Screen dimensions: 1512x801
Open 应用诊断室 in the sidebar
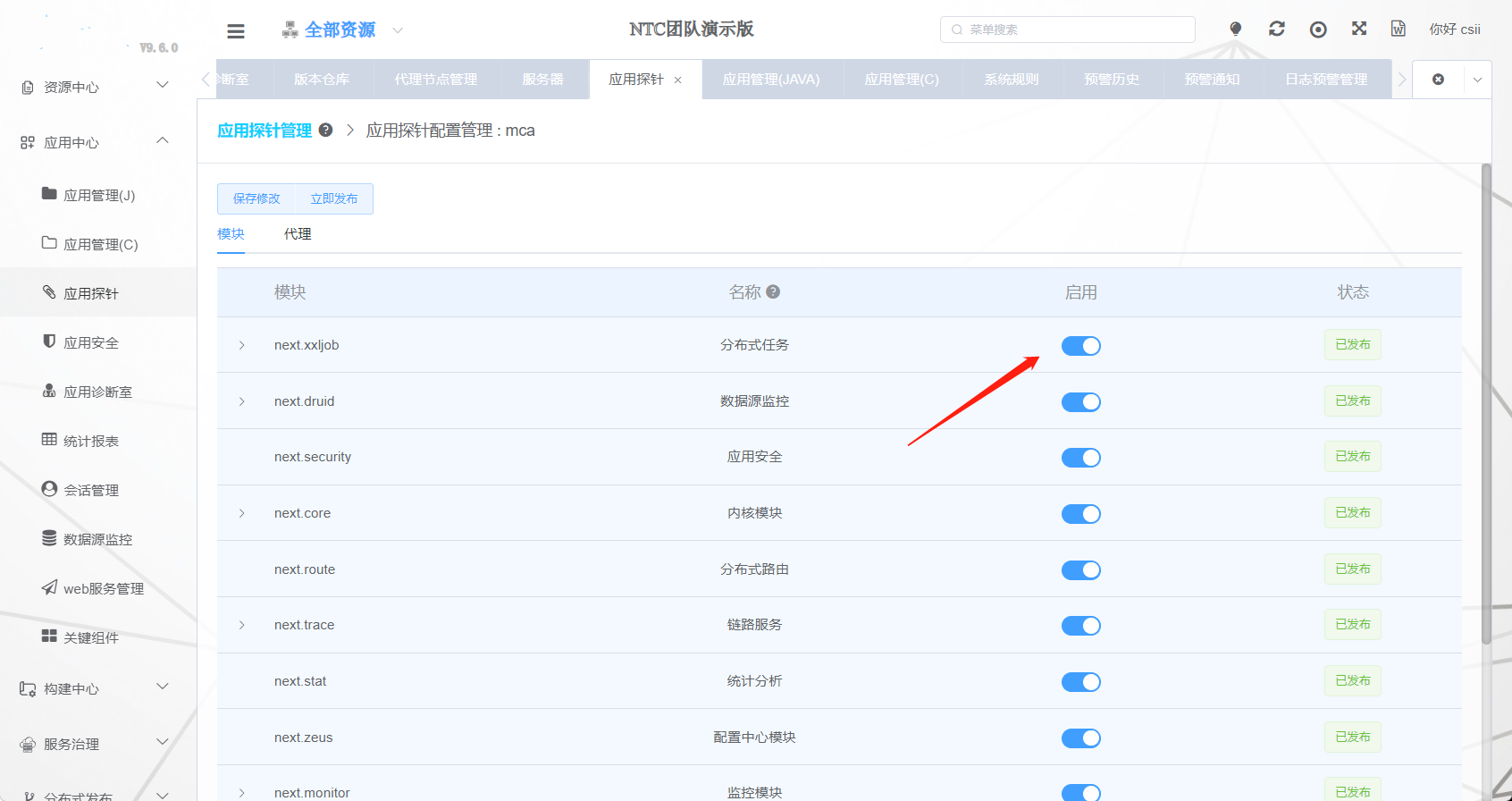98,392
